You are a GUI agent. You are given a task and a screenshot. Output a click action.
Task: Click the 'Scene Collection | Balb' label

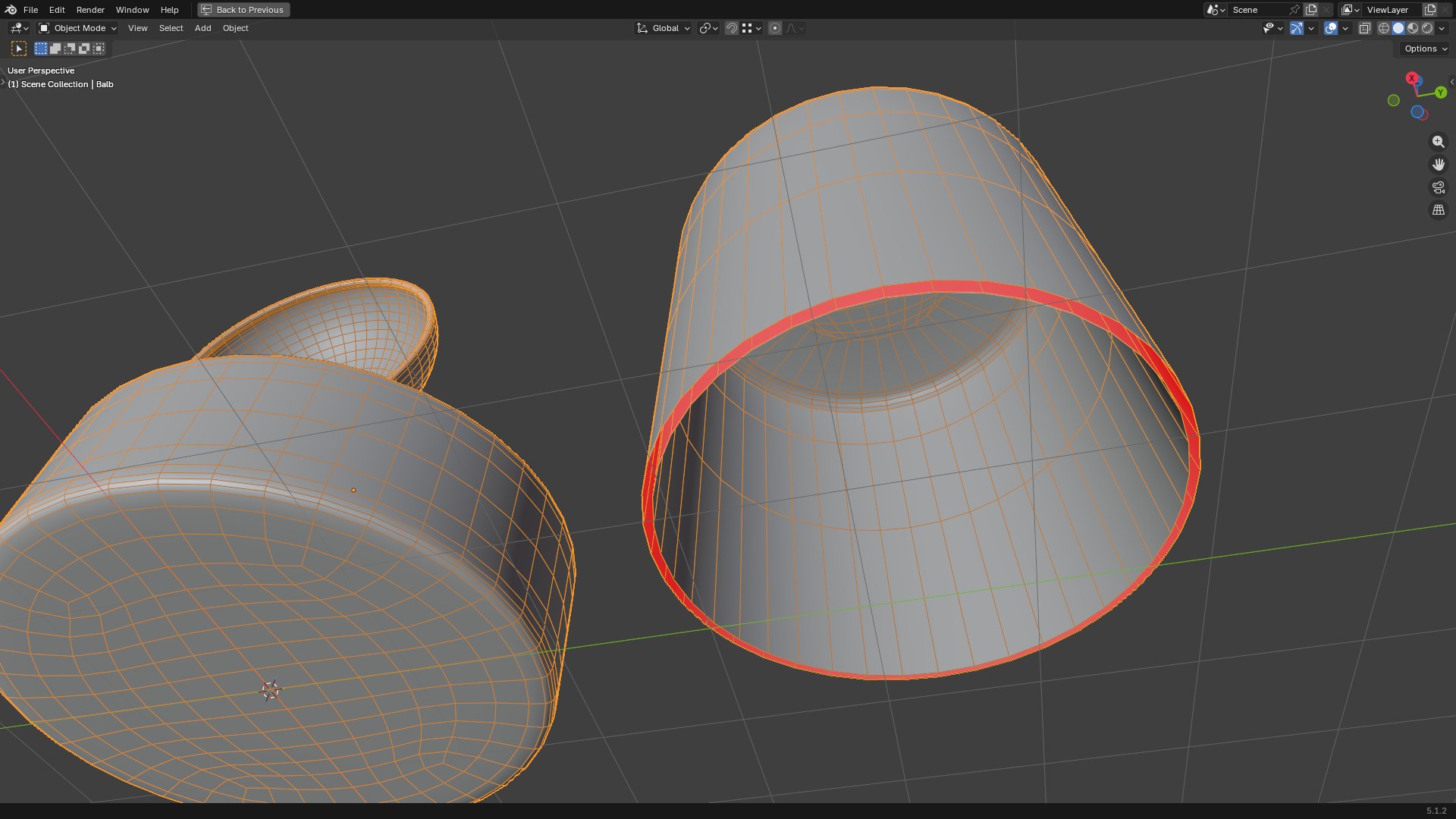click(x=61, y=84)
